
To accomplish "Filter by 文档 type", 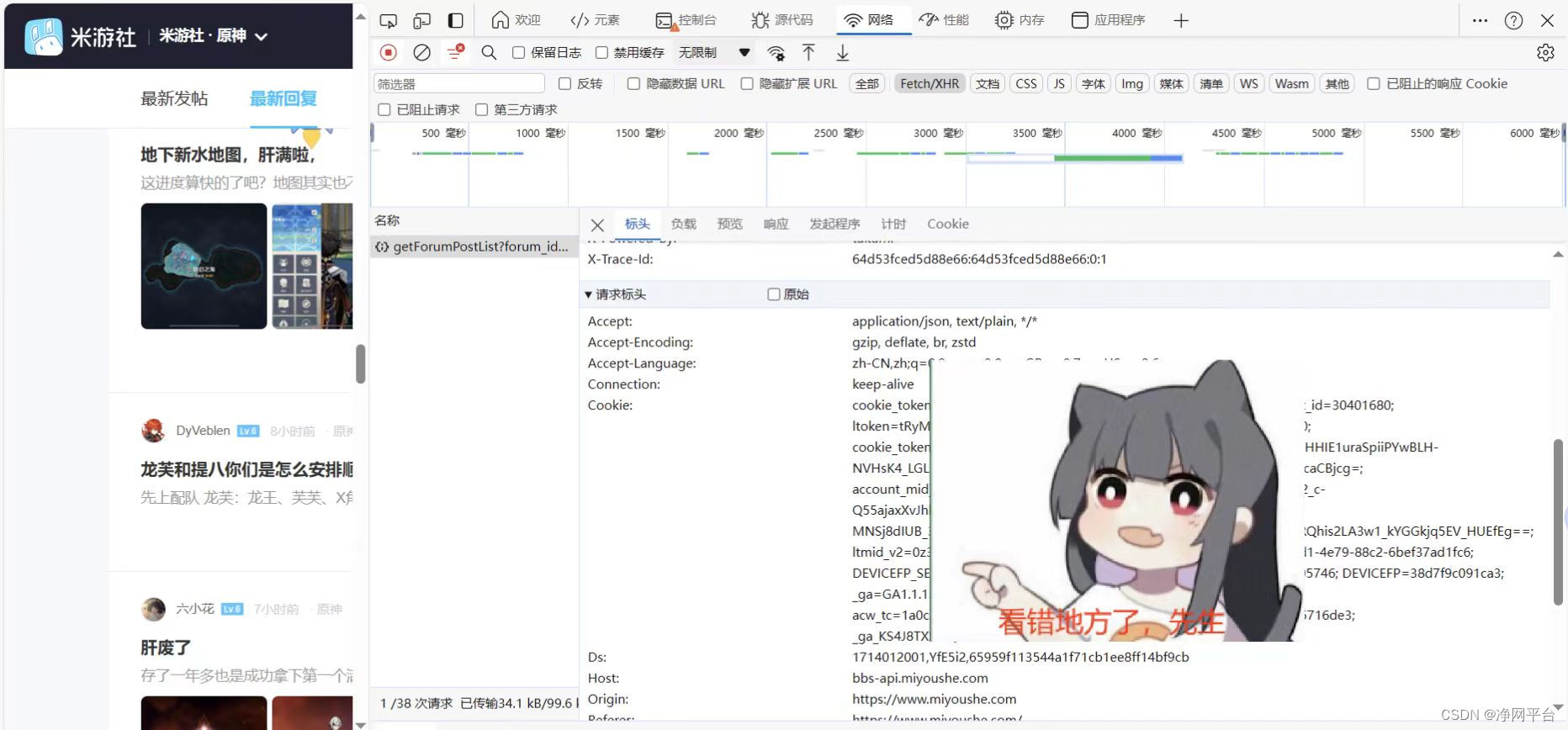I will [x=988, y=84].
